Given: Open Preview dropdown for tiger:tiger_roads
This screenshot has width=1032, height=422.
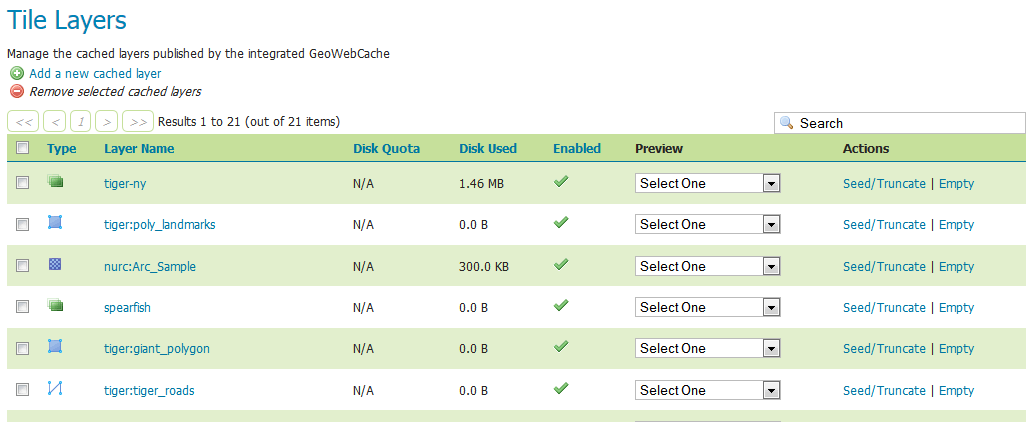Looking at the screenshot, I should tap(707, 390).
